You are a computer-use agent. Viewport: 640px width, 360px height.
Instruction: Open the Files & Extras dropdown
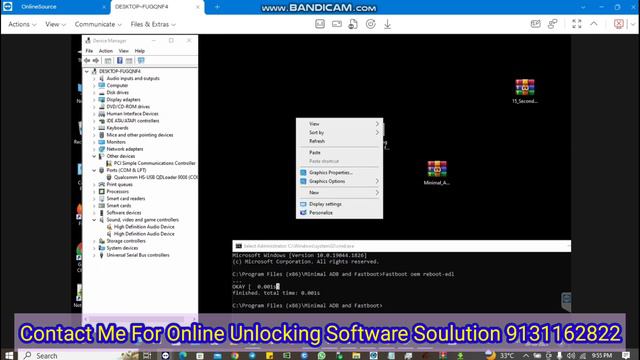pyautogui.click(x=153, y=24)
